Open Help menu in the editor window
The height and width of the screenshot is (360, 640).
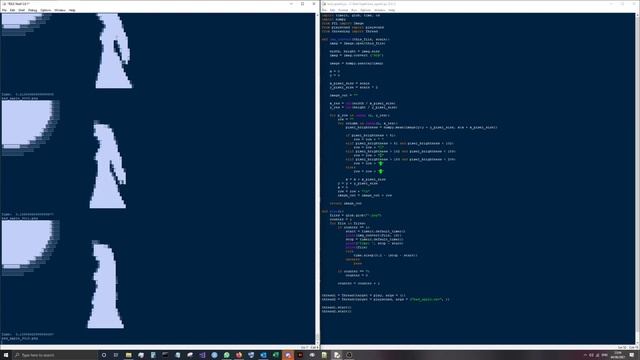392,10
